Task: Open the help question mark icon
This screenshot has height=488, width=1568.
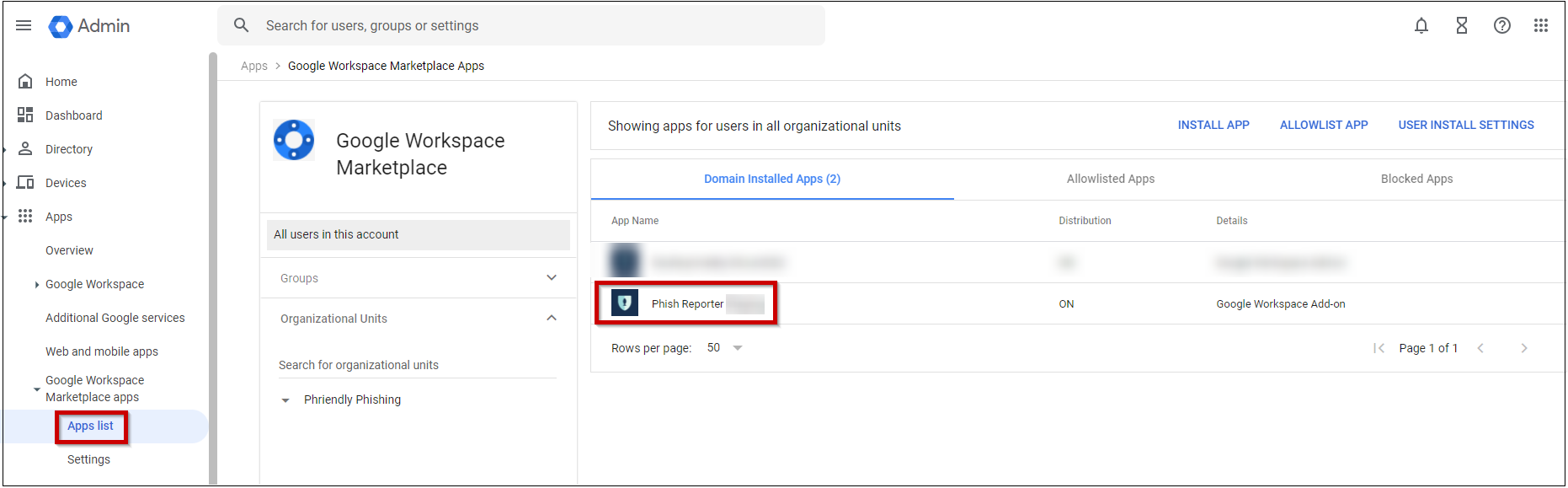Action: 1502,26
